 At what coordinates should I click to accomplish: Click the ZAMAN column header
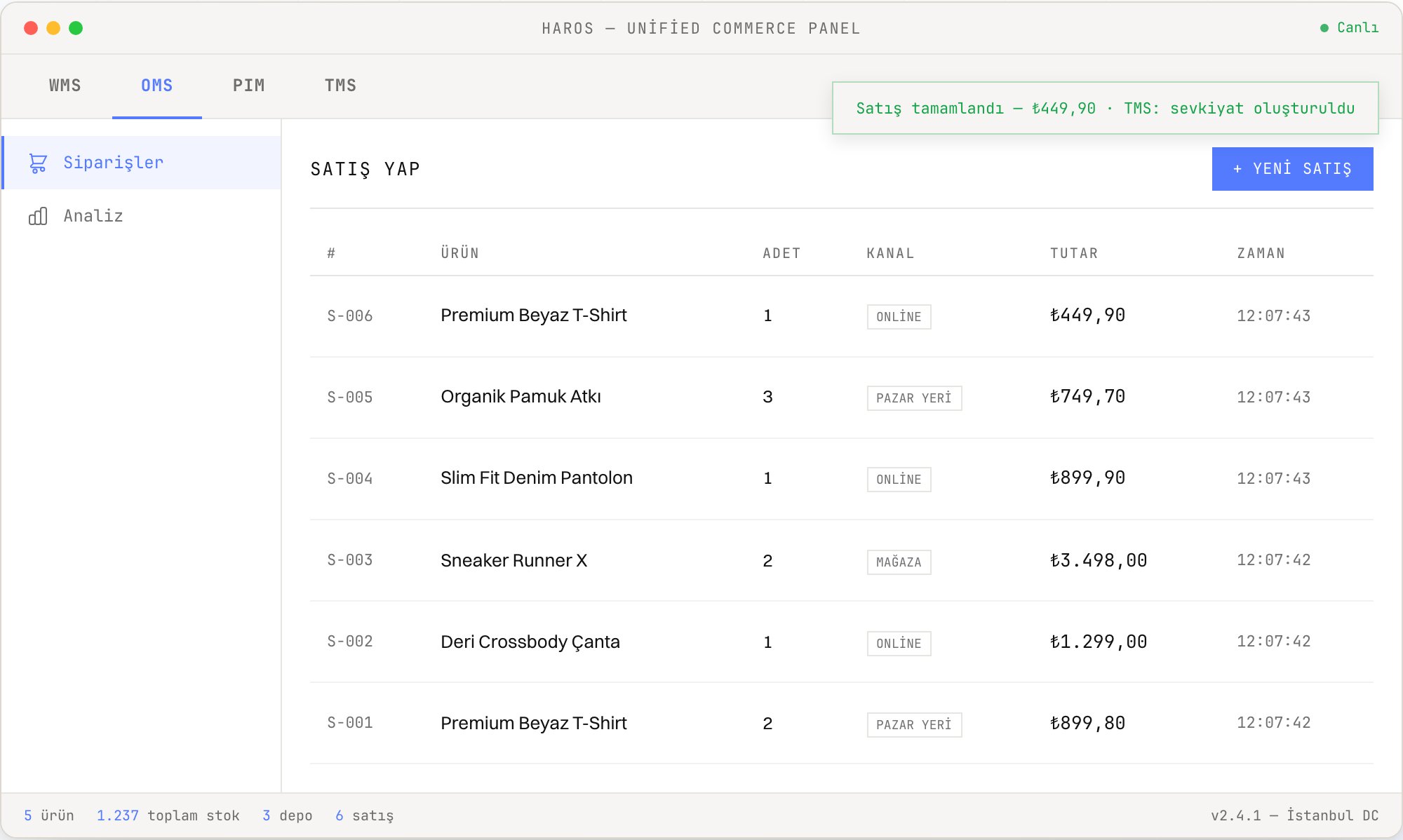(1261, 253)
